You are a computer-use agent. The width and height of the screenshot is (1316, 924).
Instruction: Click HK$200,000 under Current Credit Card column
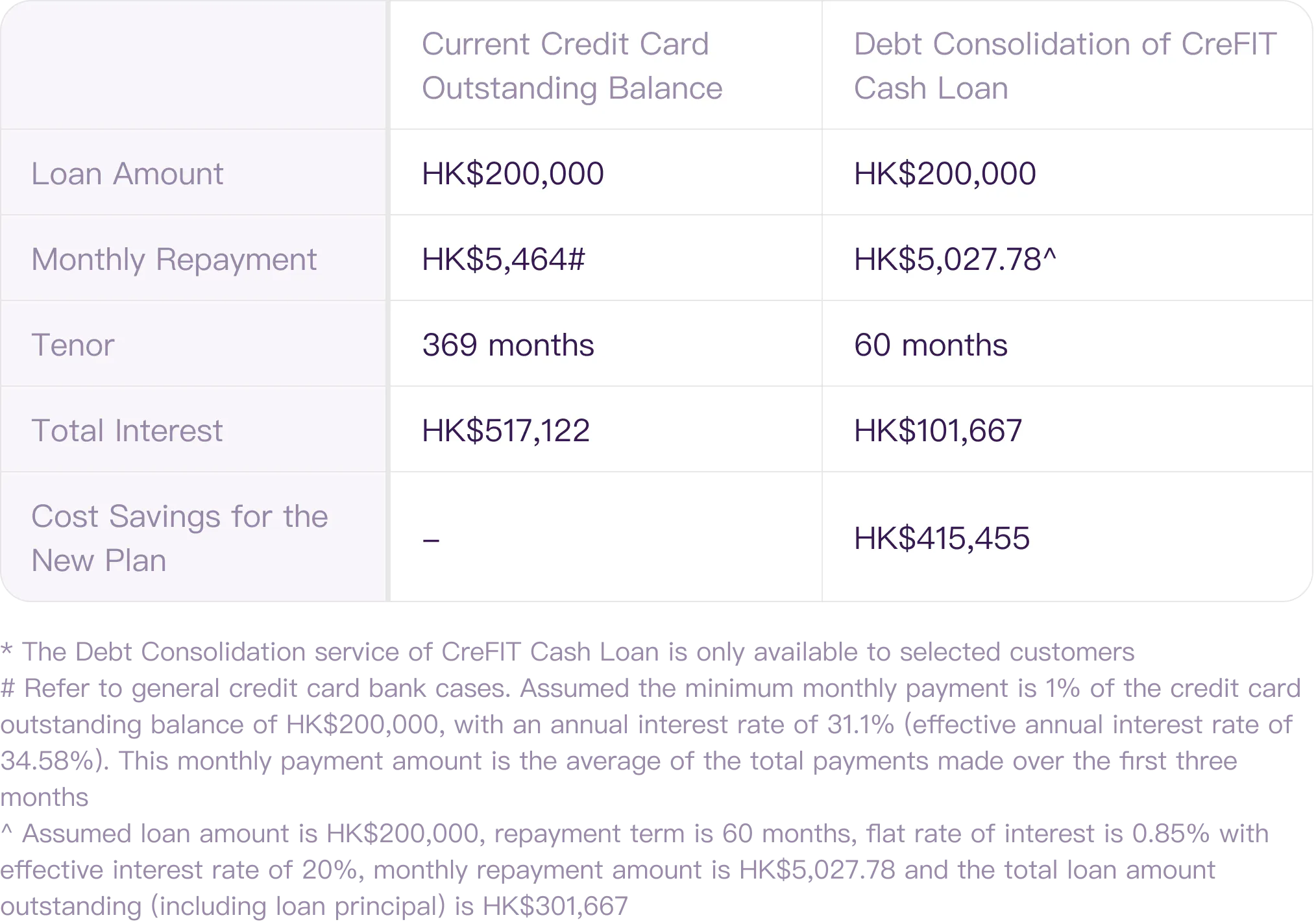coord(513,173)
